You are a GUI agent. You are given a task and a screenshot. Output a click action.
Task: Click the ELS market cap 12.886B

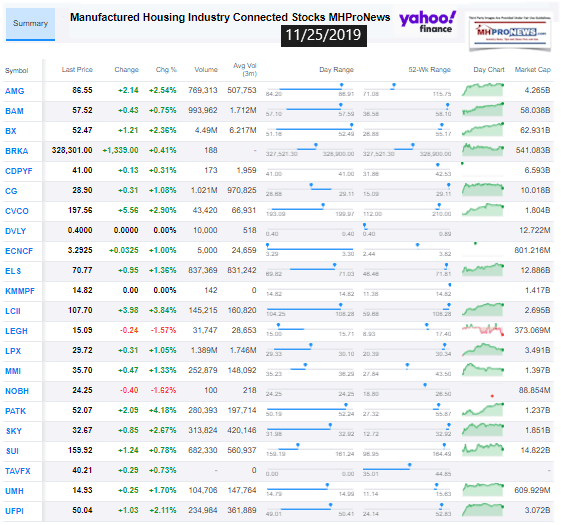pos(535,271)
